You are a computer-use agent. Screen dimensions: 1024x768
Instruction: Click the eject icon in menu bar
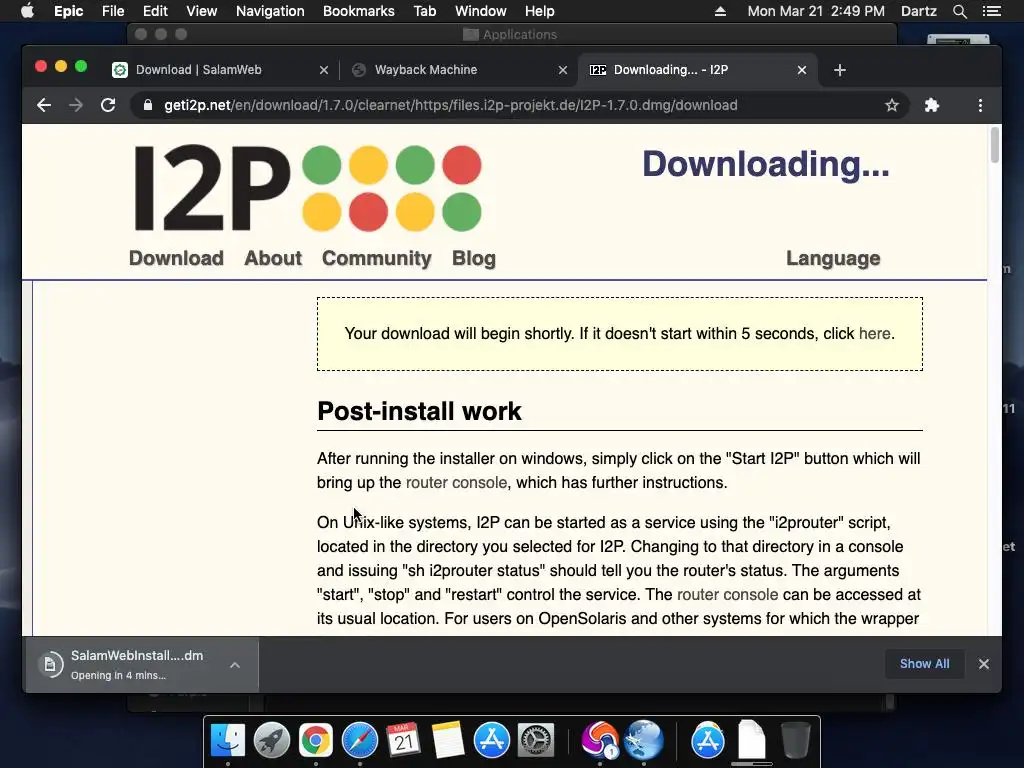tap(720, 11)
